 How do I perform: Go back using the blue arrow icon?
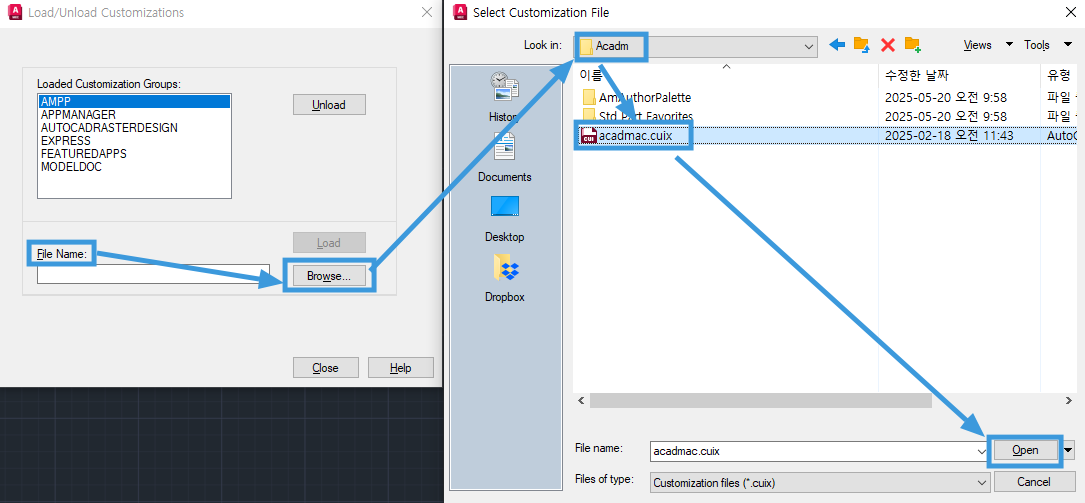(x=837, y=45)
